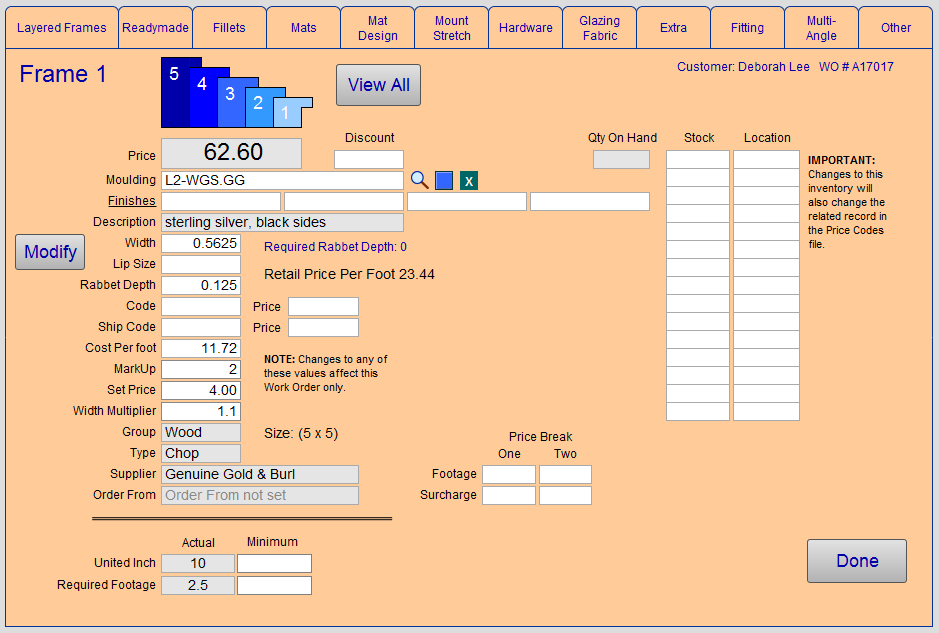
Task: Click the Cost Per foot field
Action: (x=201, y=348)
